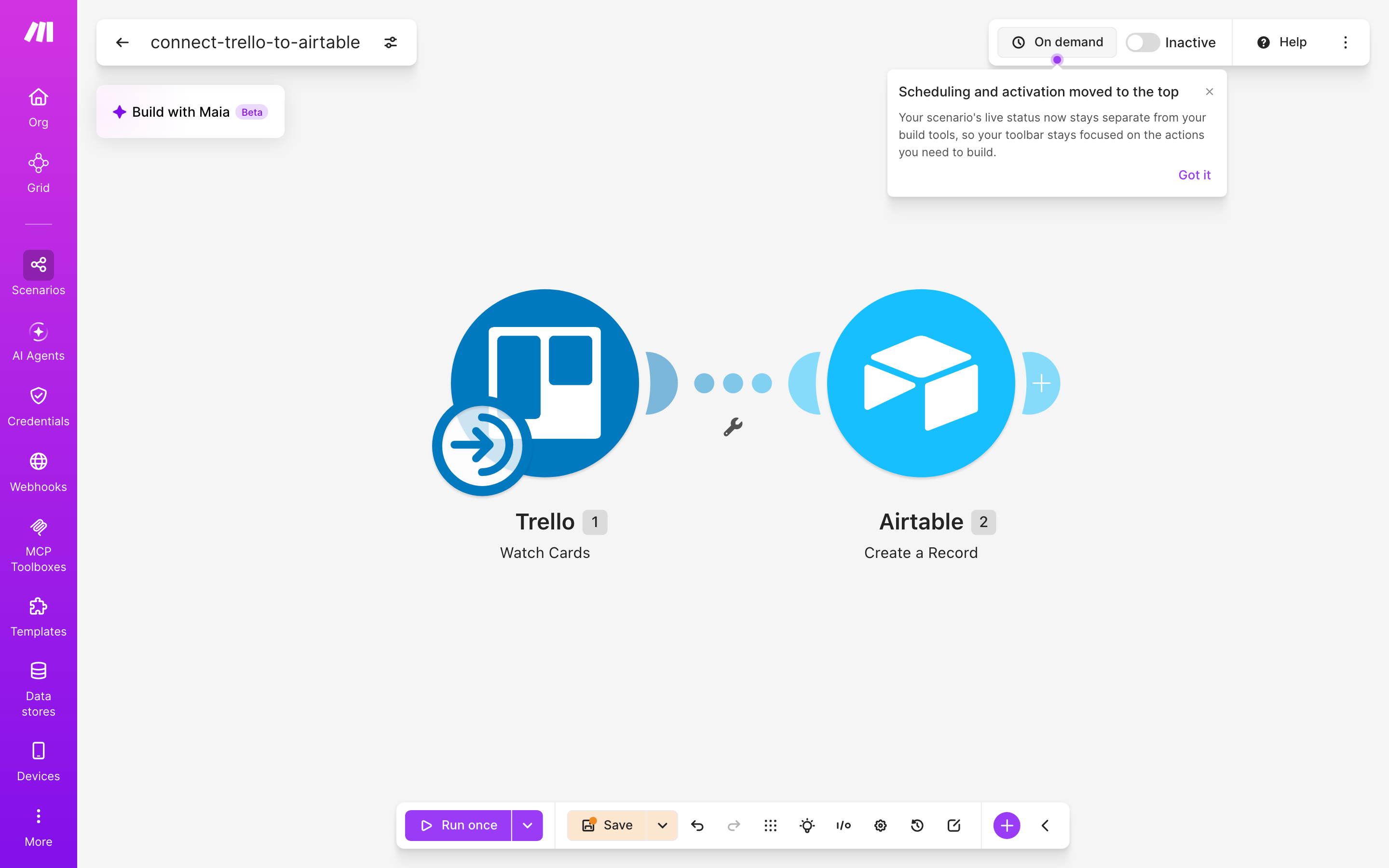Save the scenario
The image size is (1389, 868).
click(x=607, y=826)
